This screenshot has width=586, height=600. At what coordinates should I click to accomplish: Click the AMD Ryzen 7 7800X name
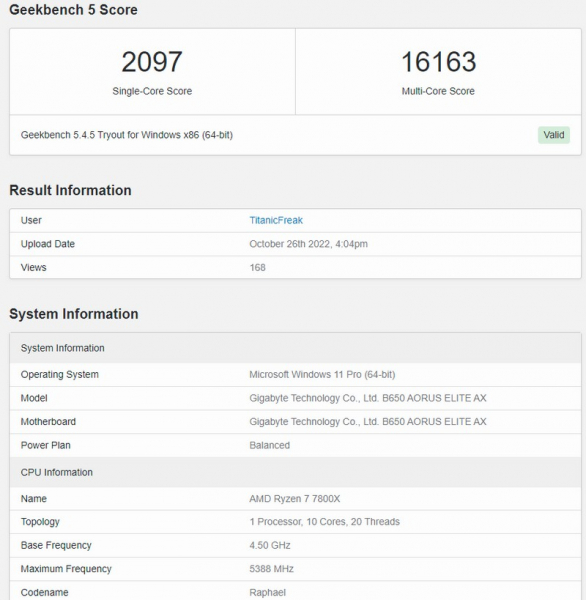point(295,499)
